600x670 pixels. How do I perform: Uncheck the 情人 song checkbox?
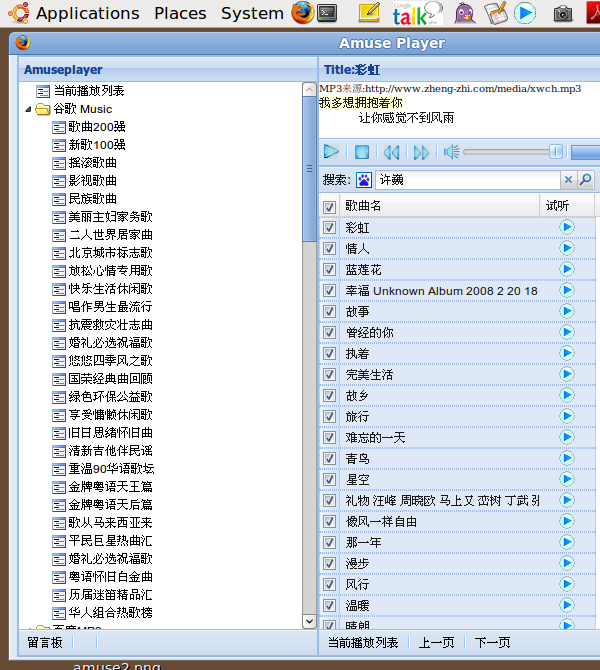[329, 248]
